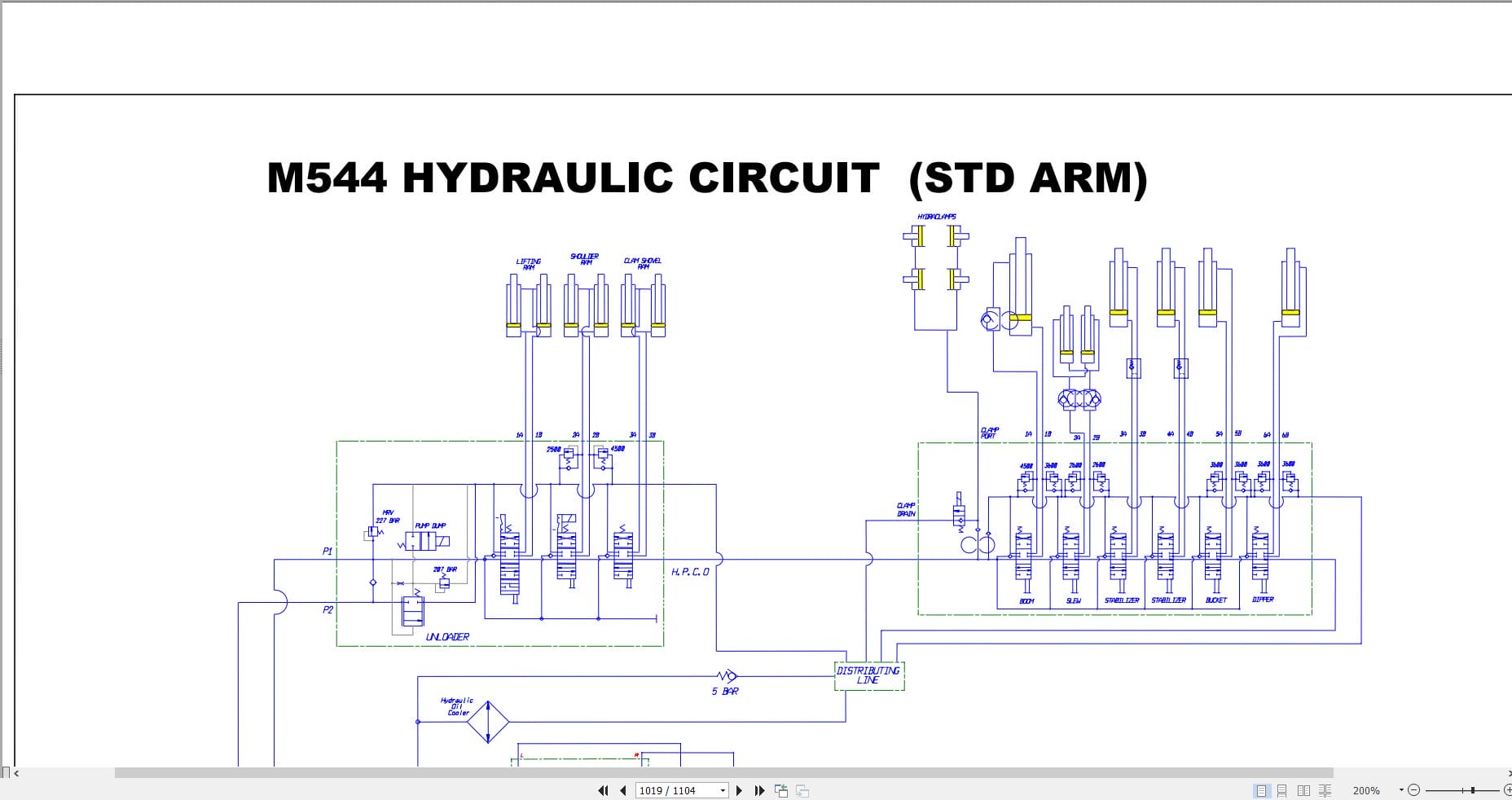Click the Hydraulic Oil Cooler symbol

coord(487,721)
